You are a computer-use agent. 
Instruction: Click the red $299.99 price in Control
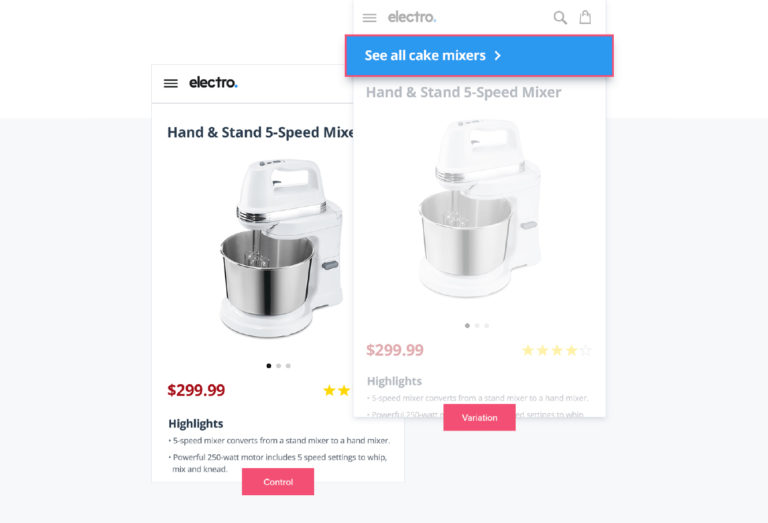click(x=196, y=390)
